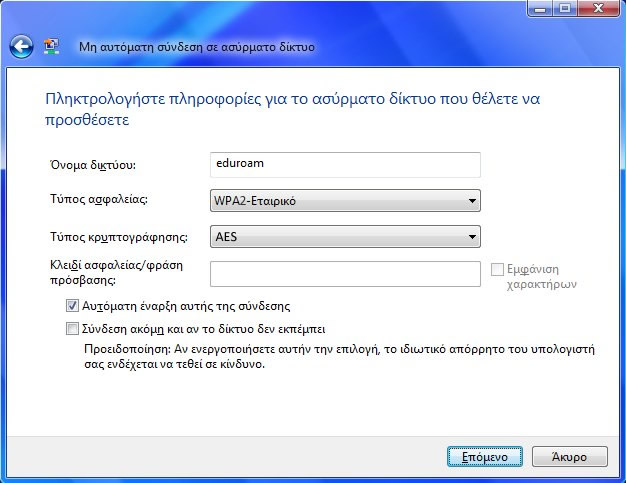Image resolution: width=626 pixels, height=483 pixels.
Task: Click the Τύπος ασφαλείας label
Action: coord(99,199)
